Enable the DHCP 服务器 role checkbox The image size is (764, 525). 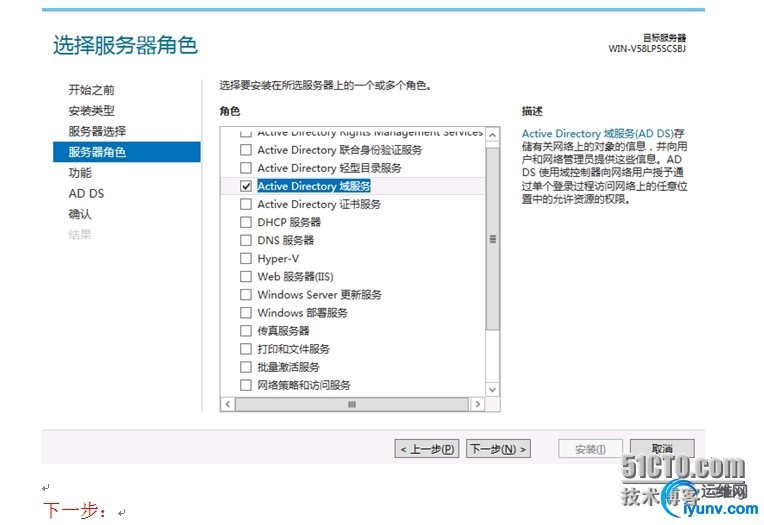tap(246, 222)
